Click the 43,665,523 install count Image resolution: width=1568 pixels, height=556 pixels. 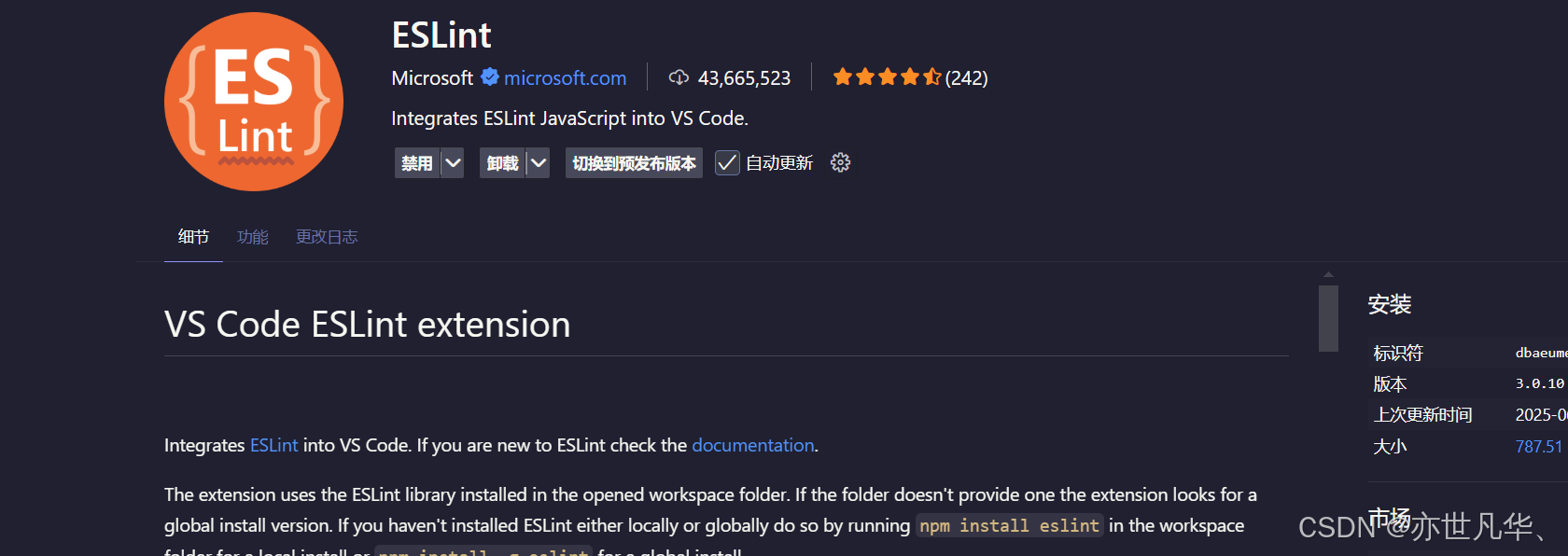[744, 78]
